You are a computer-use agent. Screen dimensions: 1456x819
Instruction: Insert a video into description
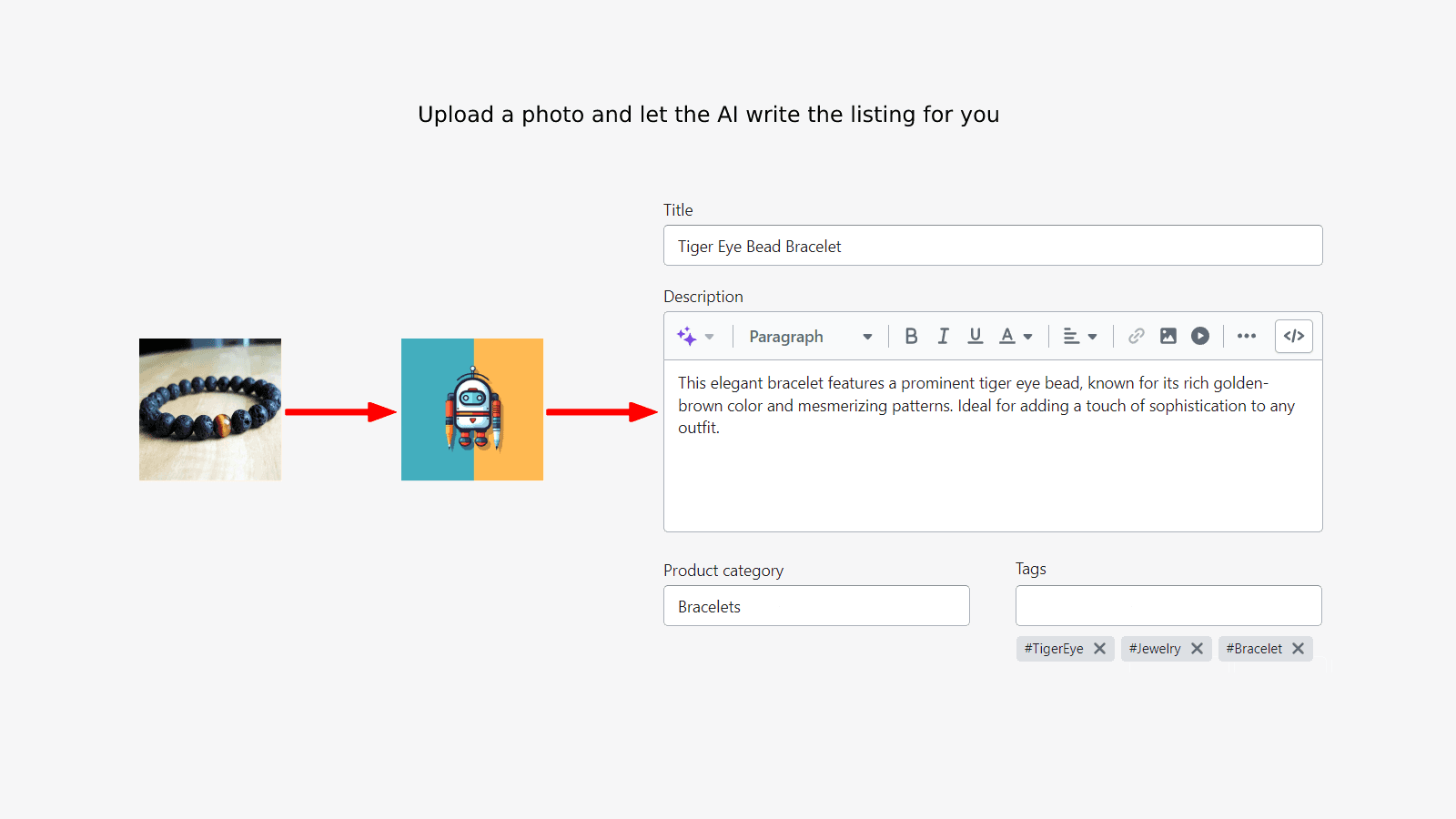pos(1200,337)
